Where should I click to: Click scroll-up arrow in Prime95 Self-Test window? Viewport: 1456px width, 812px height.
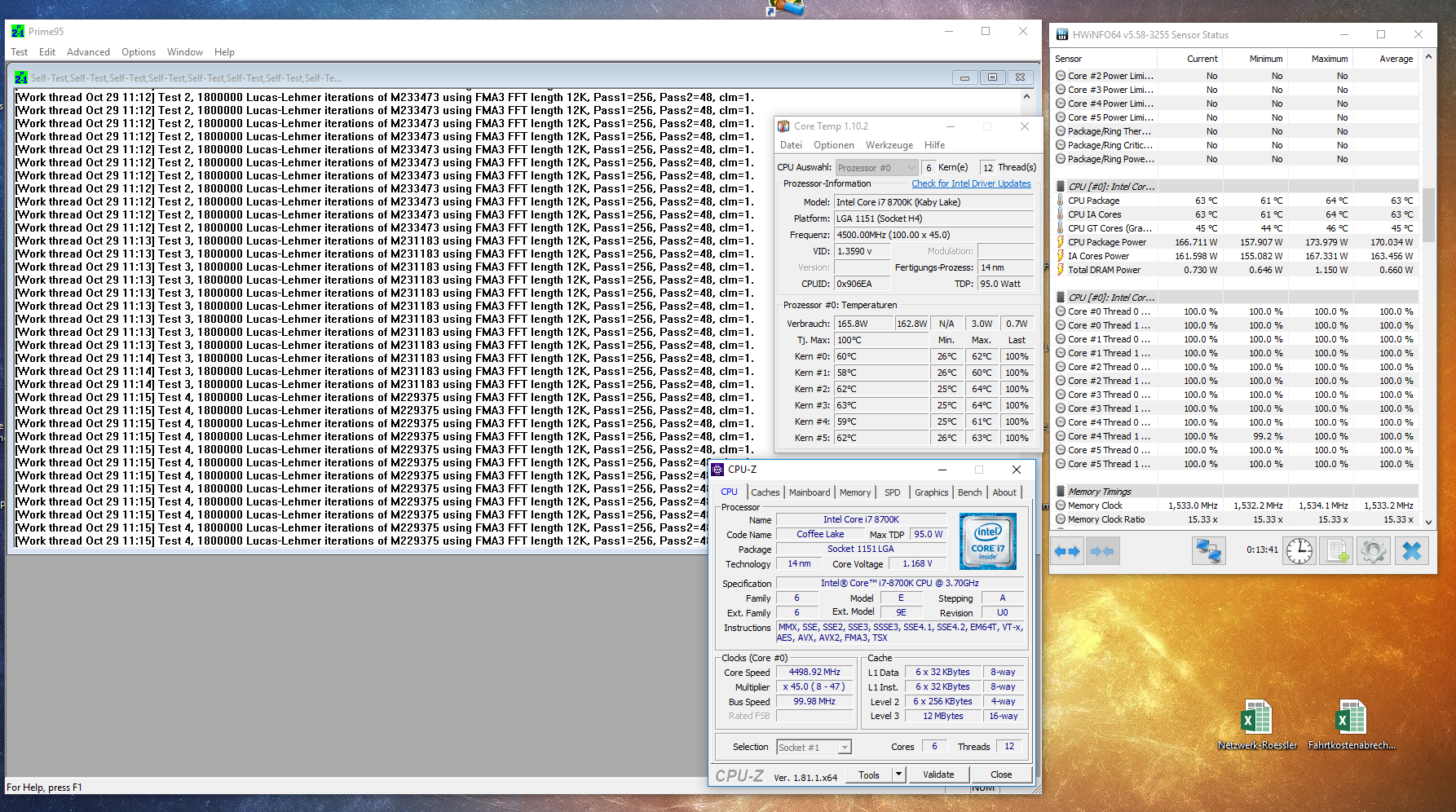click(x=1026, y=96)
